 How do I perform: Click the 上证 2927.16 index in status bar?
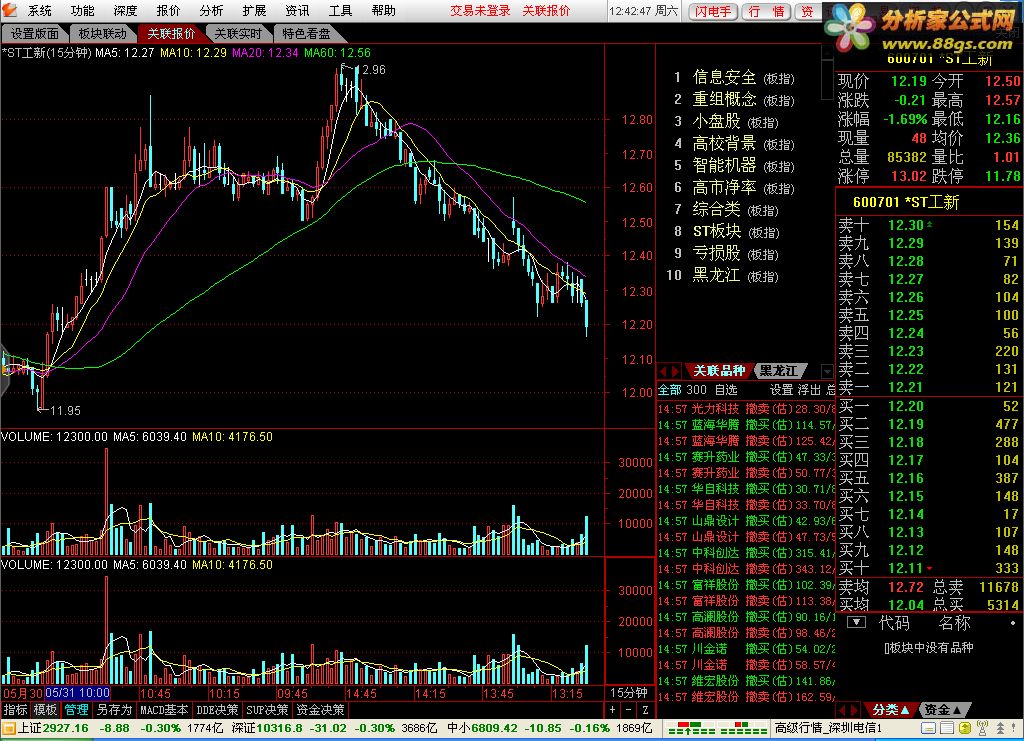click(x=53, y=727)
